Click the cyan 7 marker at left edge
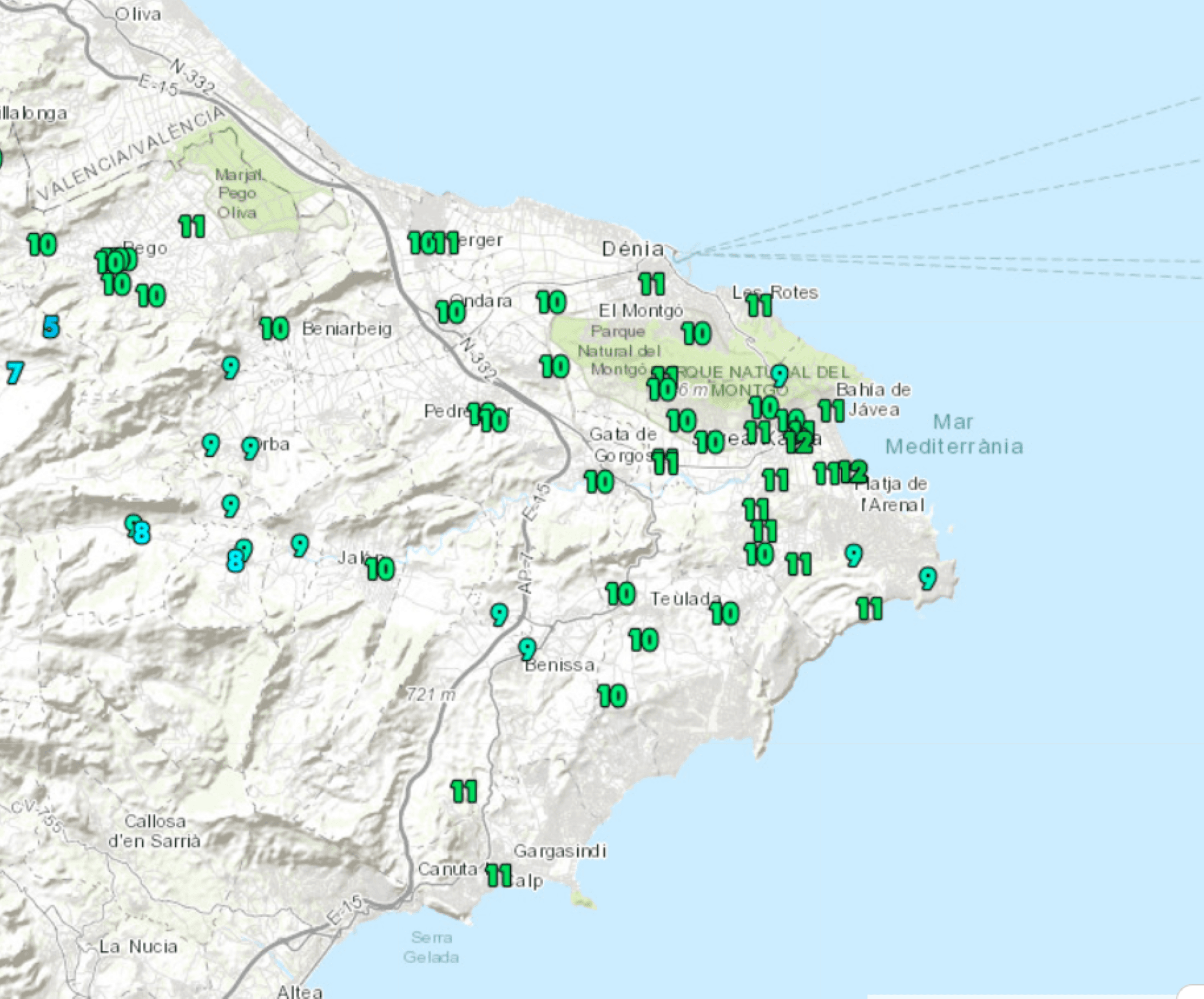 (x=15, y=373)
